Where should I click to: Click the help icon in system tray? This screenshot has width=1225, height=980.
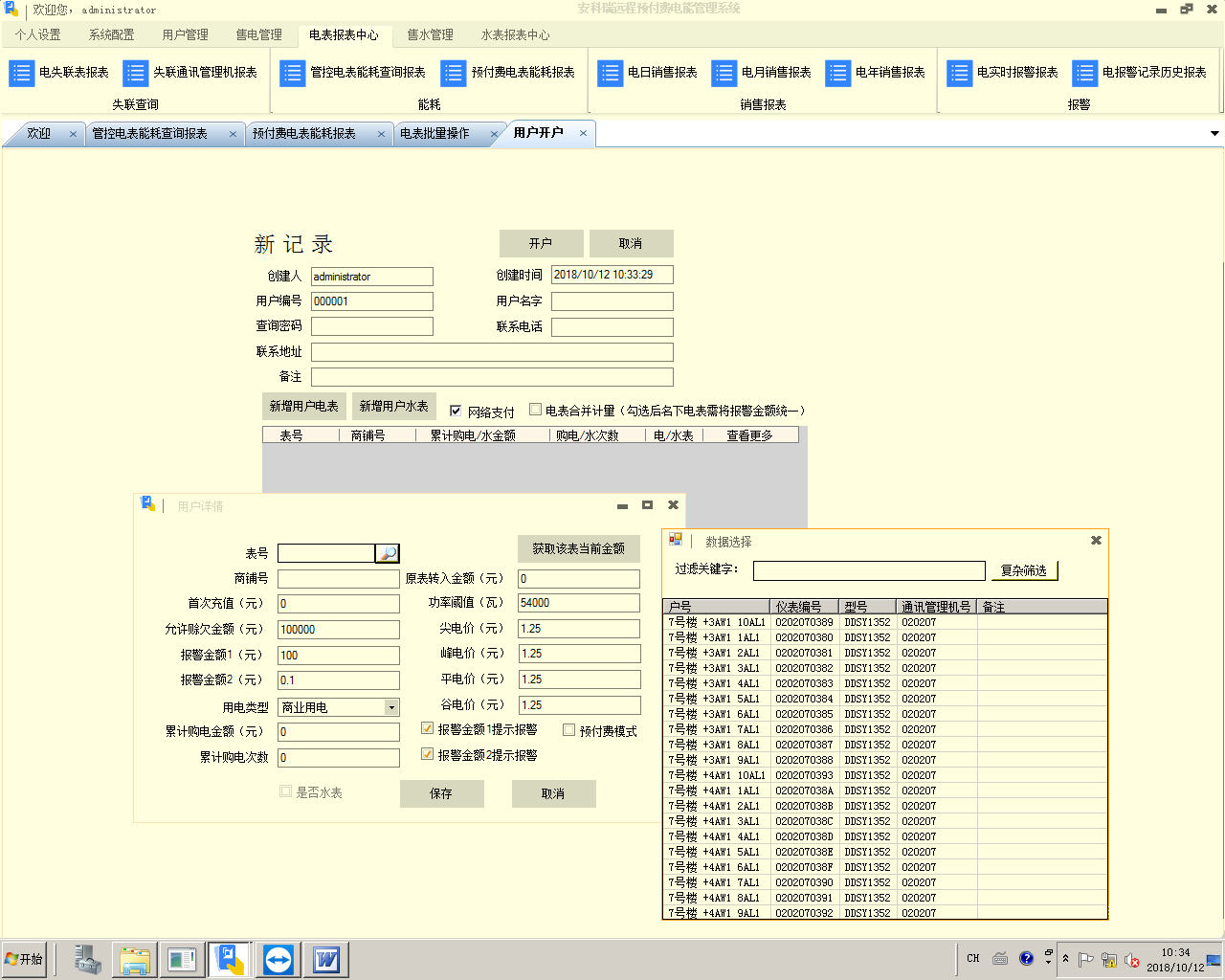[x=1026, y=958]
